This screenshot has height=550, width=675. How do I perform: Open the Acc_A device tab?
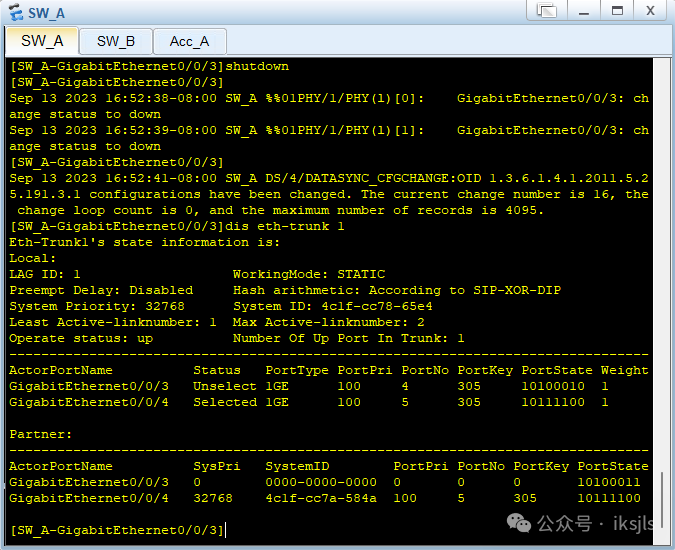click(189, 41)
